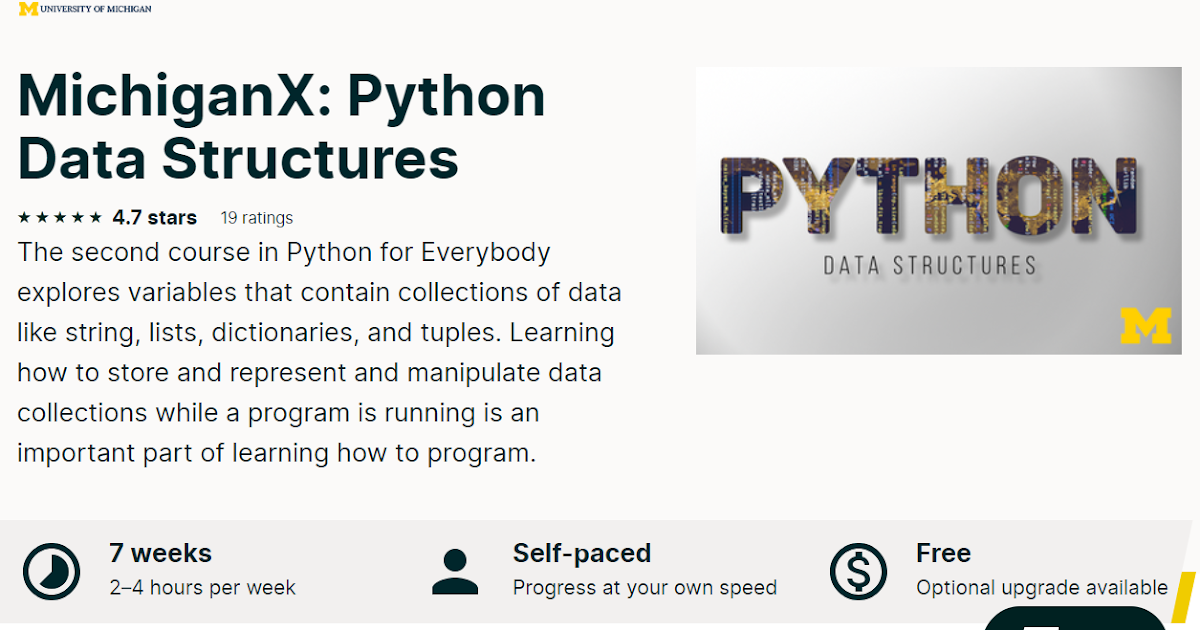
Task: Click the yellow slash graphic at bottom right
Action: coord(1184,600)
